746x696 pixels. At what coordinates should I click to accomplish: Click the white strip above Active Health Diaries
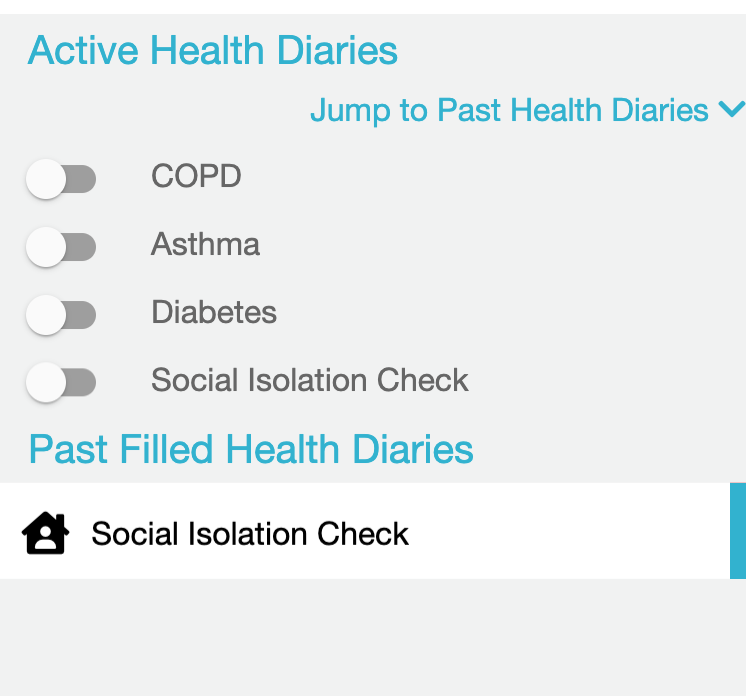click(373, 7)
